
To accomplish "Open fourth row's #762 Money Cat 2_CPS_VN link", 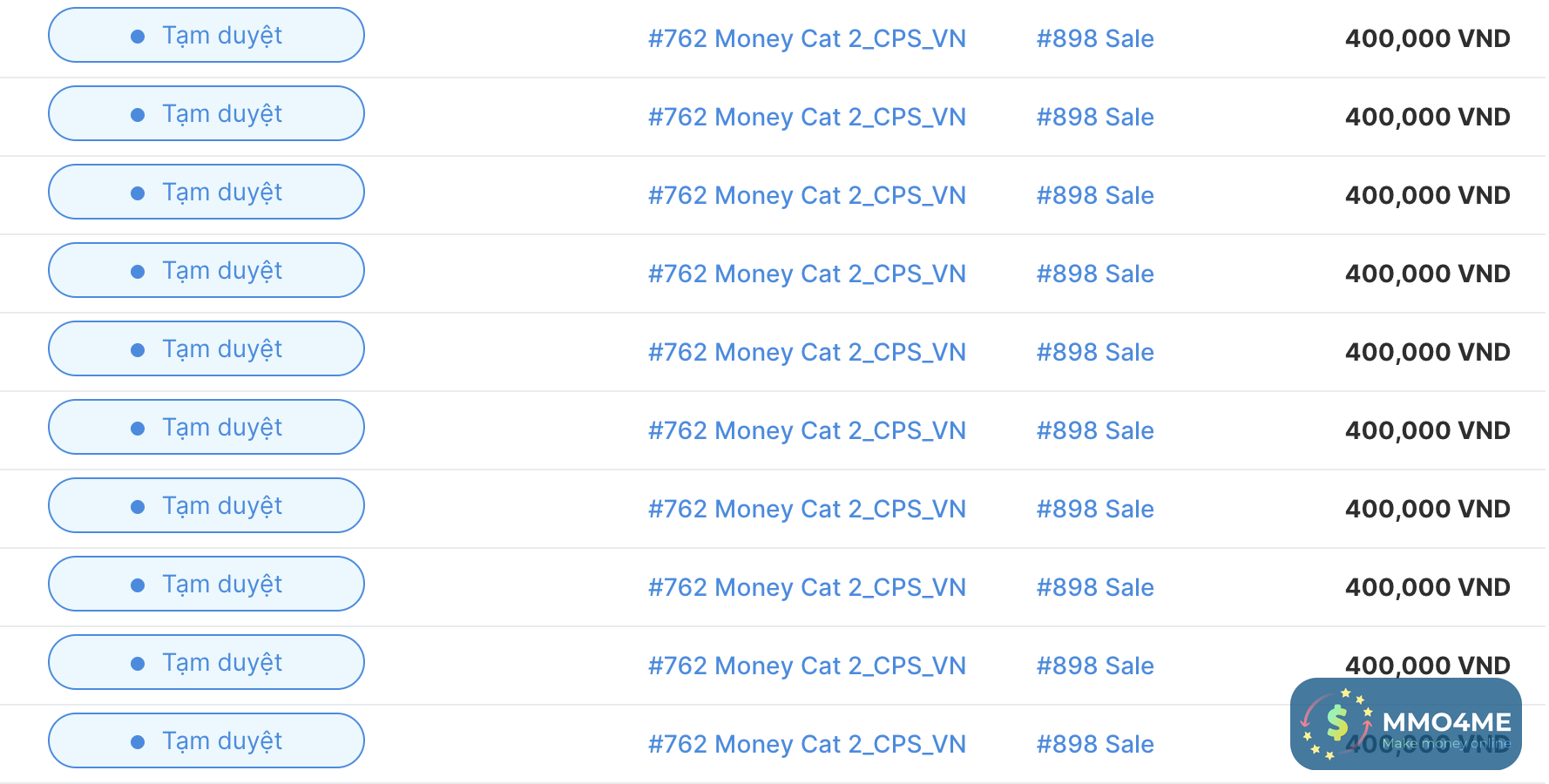I will tap(807, 274).
